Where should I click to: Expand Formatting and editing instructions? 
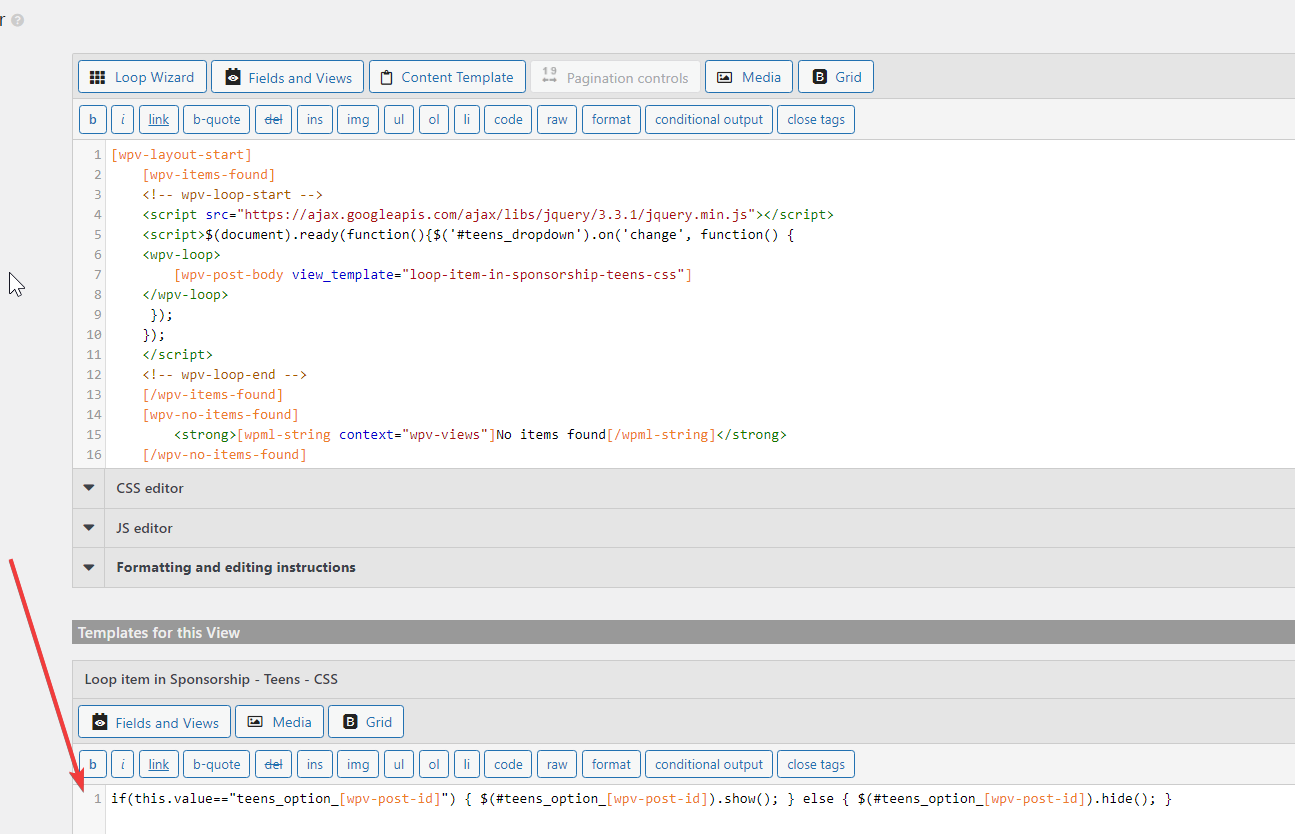(x=683, y=567)
